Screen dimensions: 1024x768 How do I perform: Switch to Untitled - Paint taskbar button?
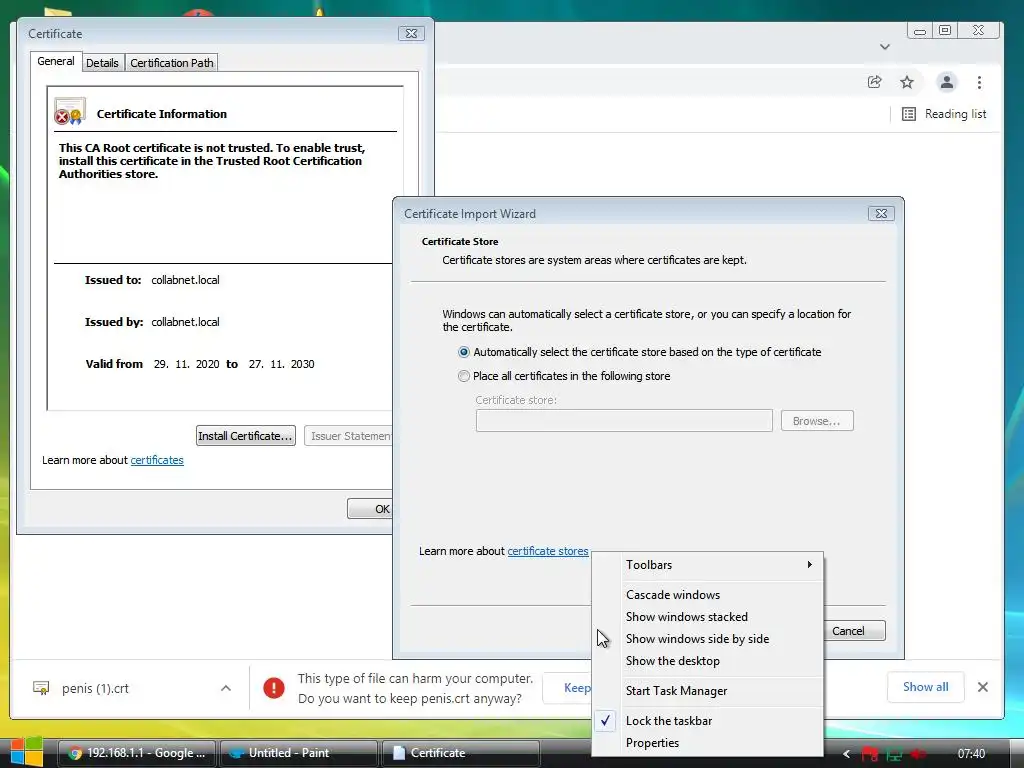[x=298, y=753]
